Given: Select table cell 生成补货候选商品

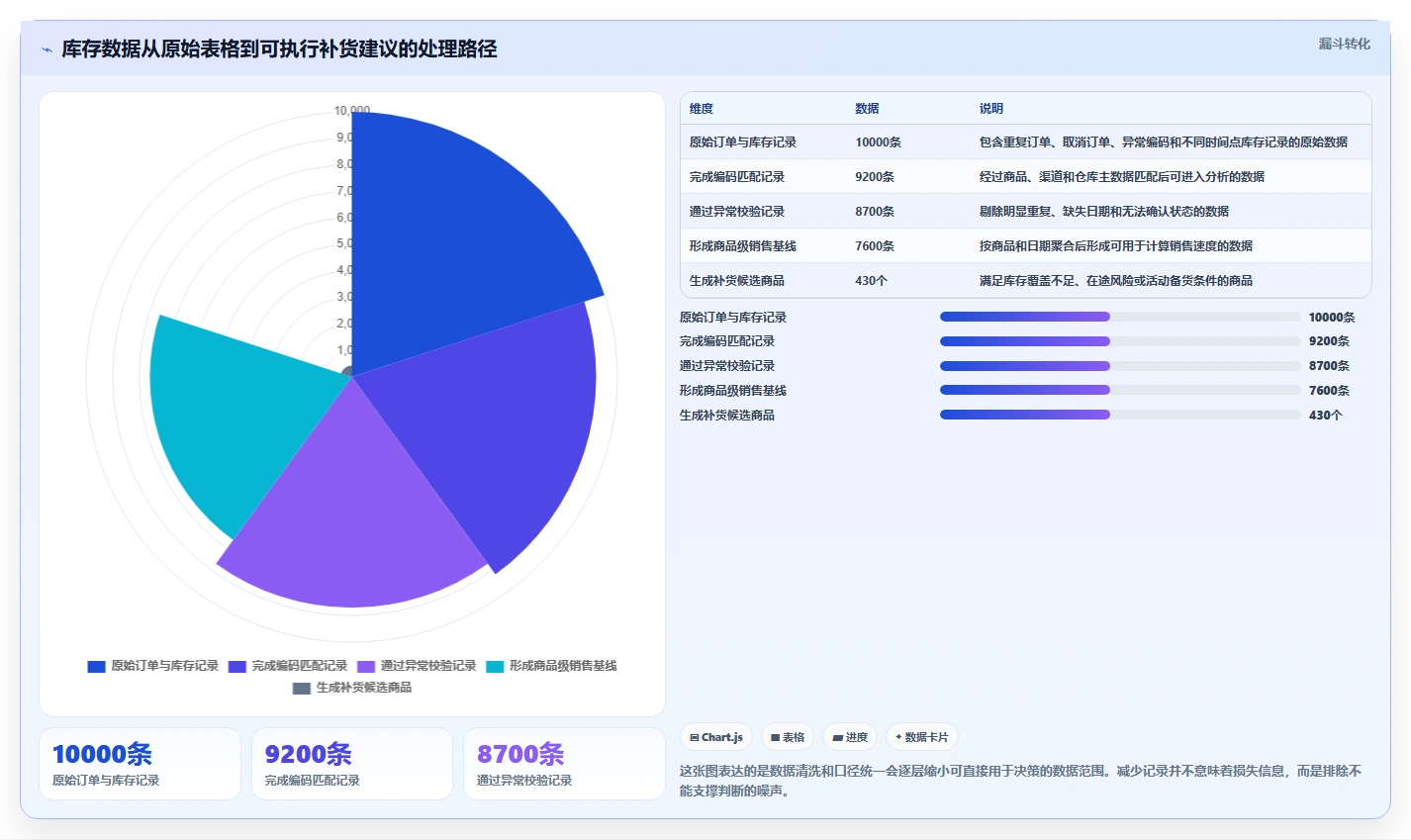Looking at the screenshot, I should click(x=737, y=281).
